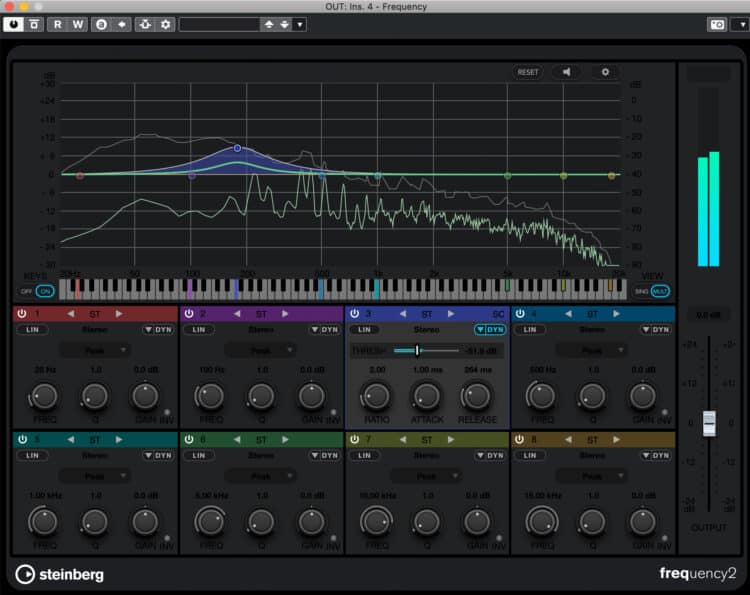The image size is (750, 595).
Task: Click the RESET button above the spectrum
Action: [x=528, y=72]
